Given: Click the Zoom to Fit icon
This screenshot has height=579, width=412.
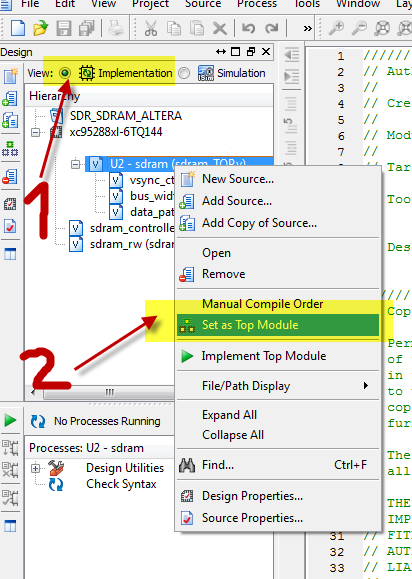Looking at the screenshot, I should coord(382,28).
